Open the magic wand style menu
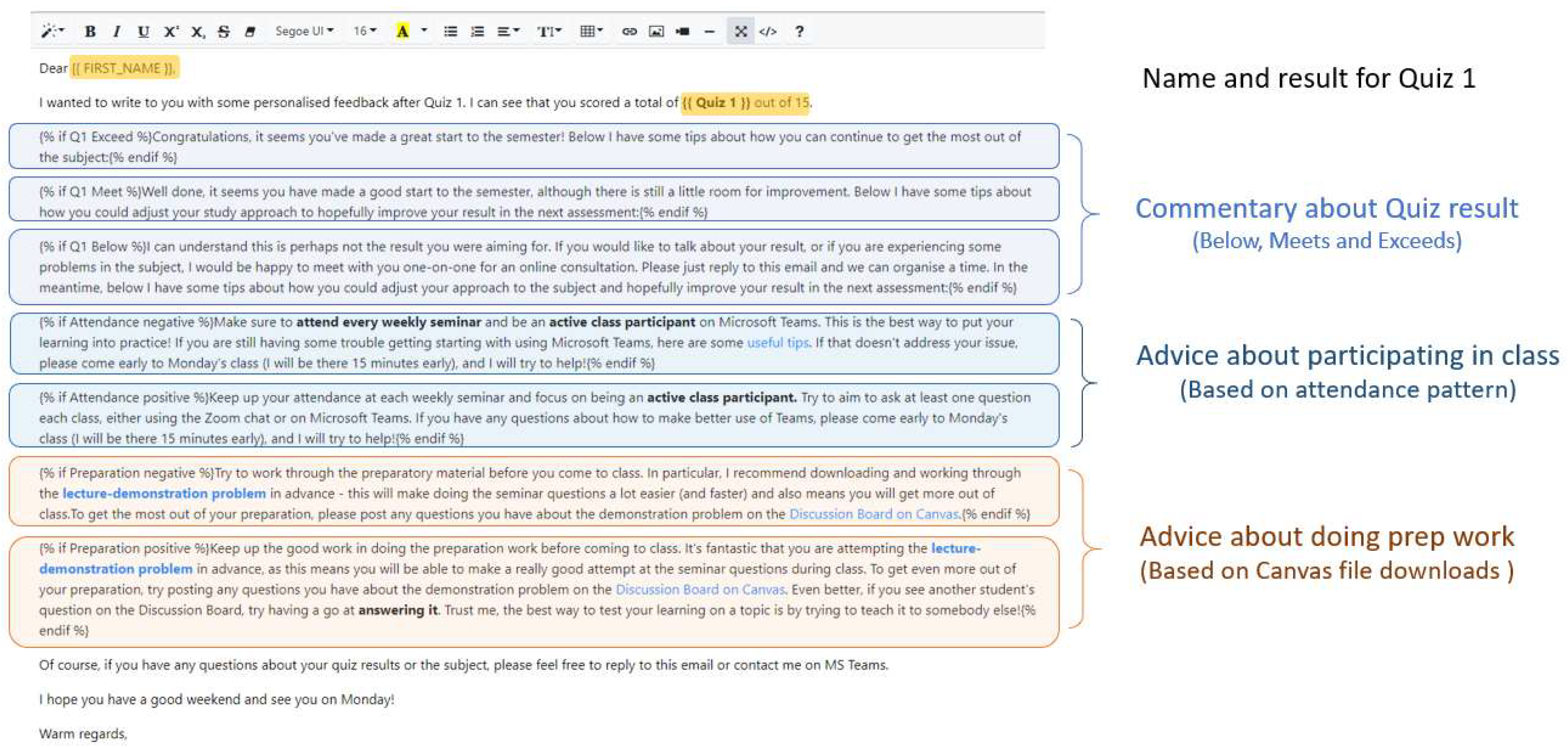Screen dimensions: 1568x747 [x=52, y=31]
